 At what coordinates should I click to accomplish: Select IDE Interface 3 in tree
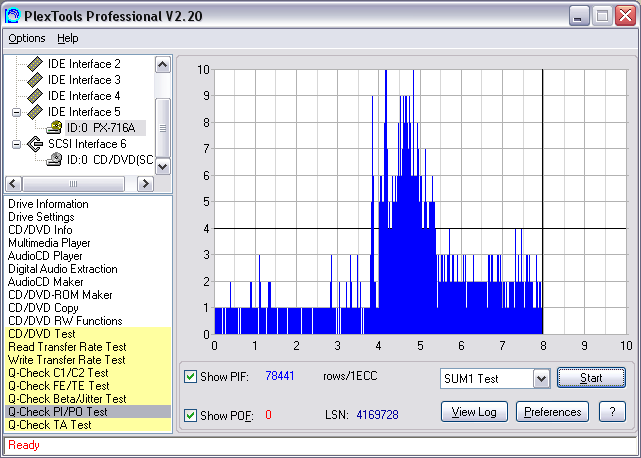tap(84, 80)
